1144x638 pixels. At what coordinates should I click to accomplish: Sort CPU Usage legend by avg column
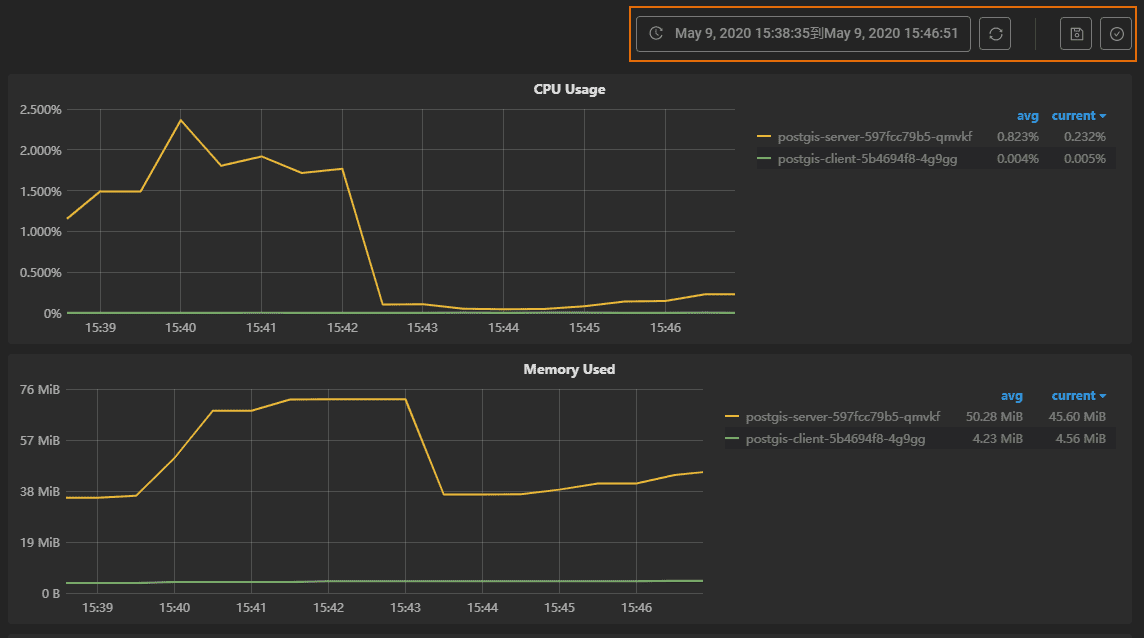coord(1028,116)
